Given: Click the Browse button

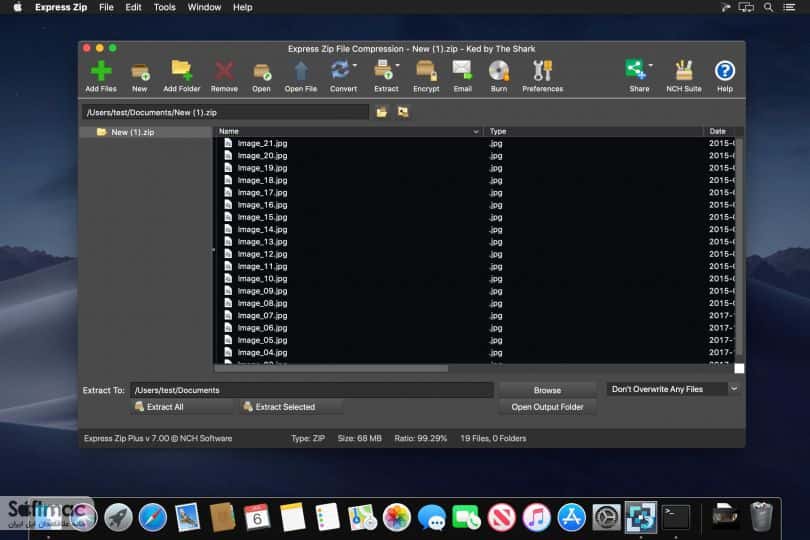Looking at the screenshot, I should 548,390.
